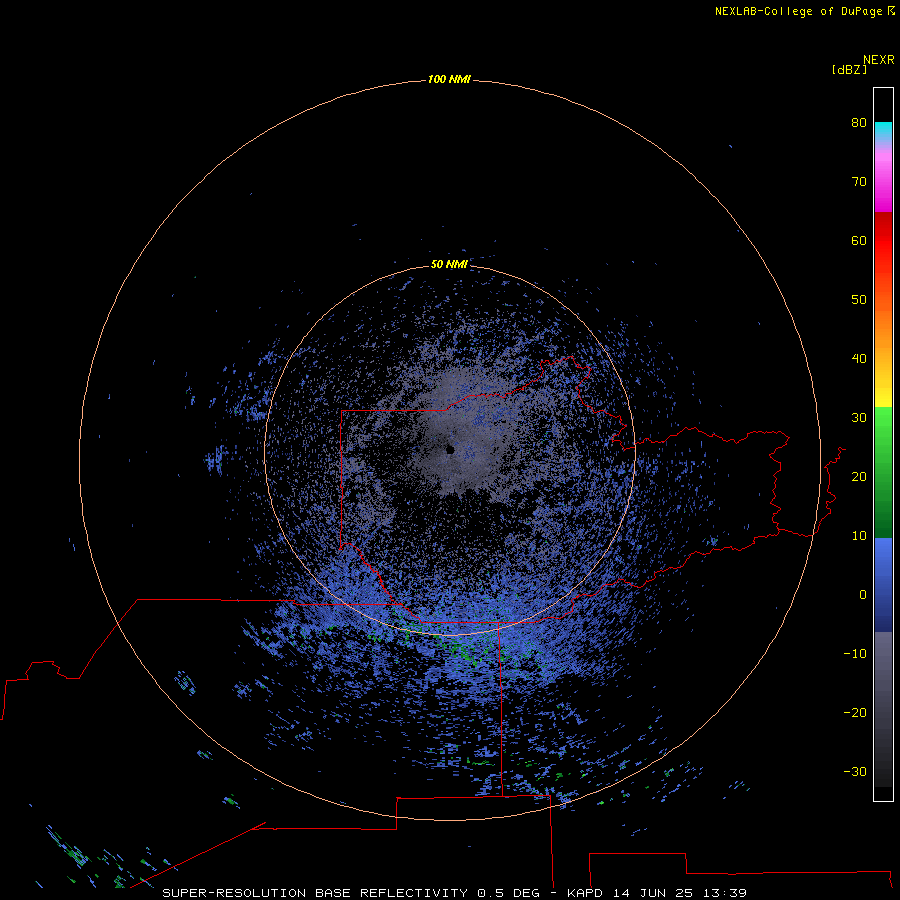Screen dimensions: 900x900
Task: Click the green segment of the color bar
Action: pyautogui.click(x=883, y=472)
